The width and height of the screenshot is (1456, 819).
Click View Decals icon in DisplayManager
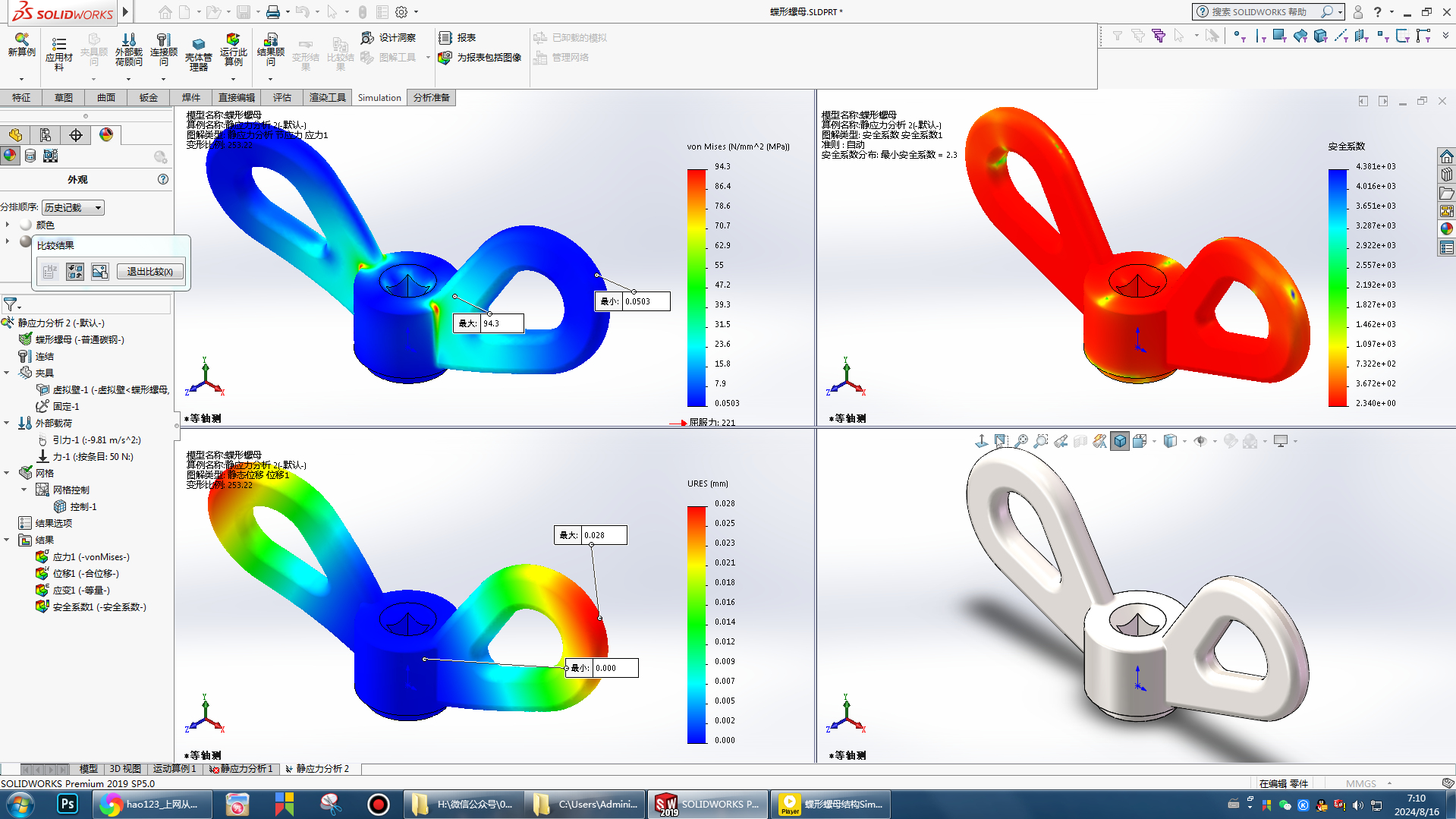click(30, 156)
